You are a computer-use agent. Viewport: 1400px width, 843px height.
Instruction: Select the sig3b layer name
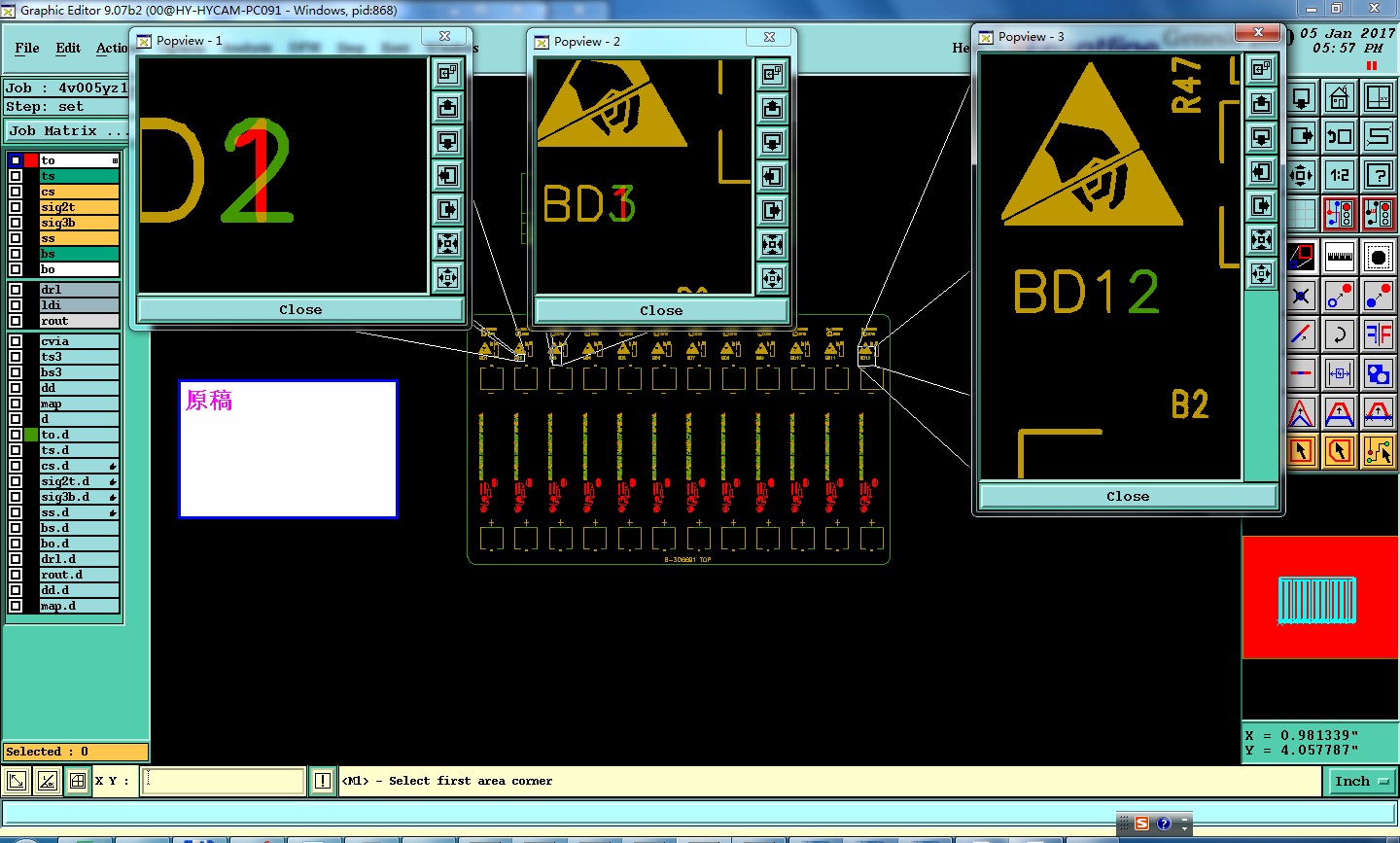79,223
